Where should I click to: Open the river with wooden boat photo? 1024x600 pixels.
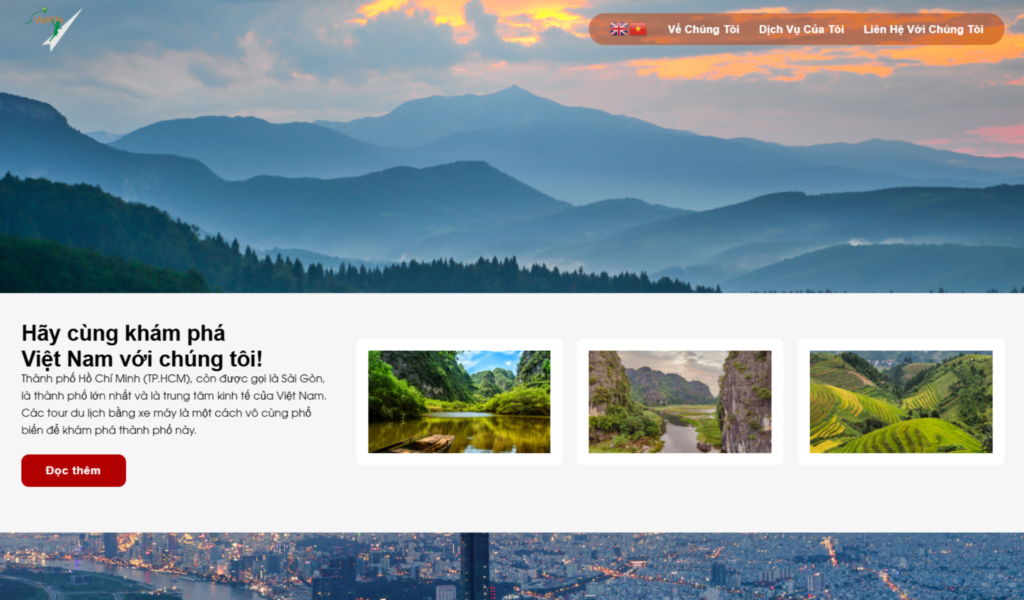tap(459, 402)
